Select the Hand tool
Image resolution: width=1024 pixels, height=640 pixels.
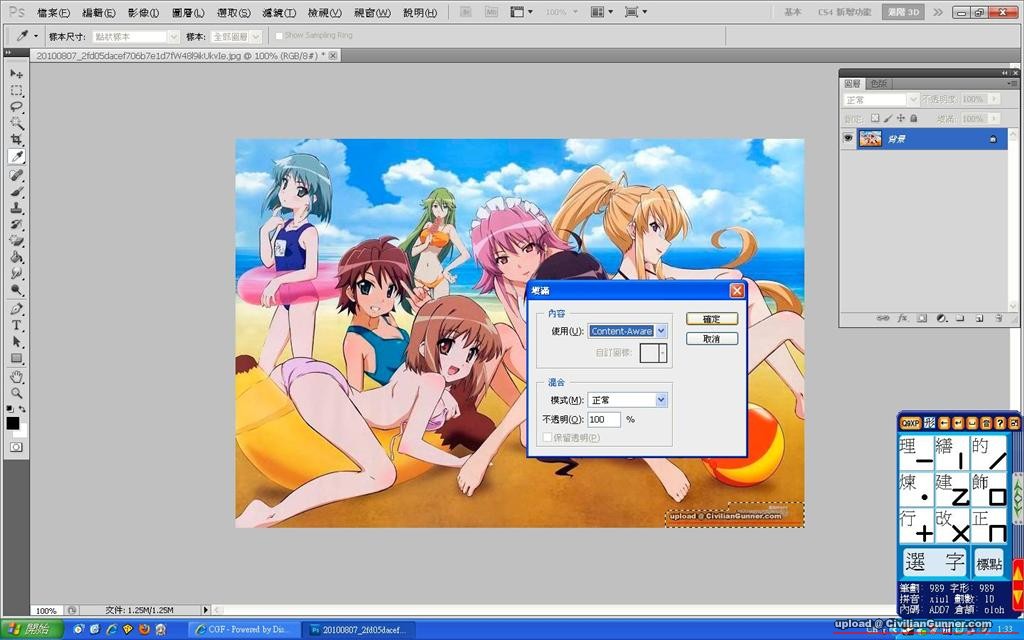17,377
